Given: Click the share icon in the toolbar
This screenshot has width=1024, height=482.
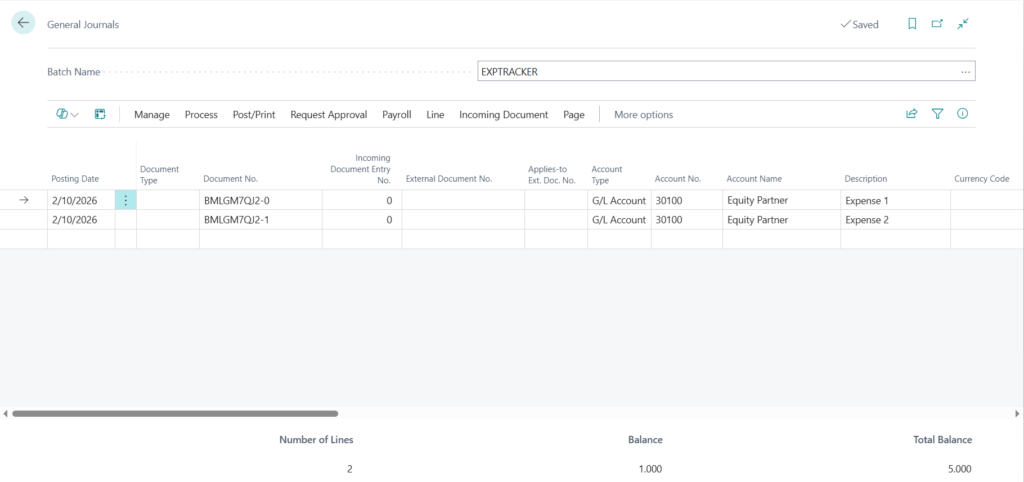Looking at the screenshot, I should (912, 114).
